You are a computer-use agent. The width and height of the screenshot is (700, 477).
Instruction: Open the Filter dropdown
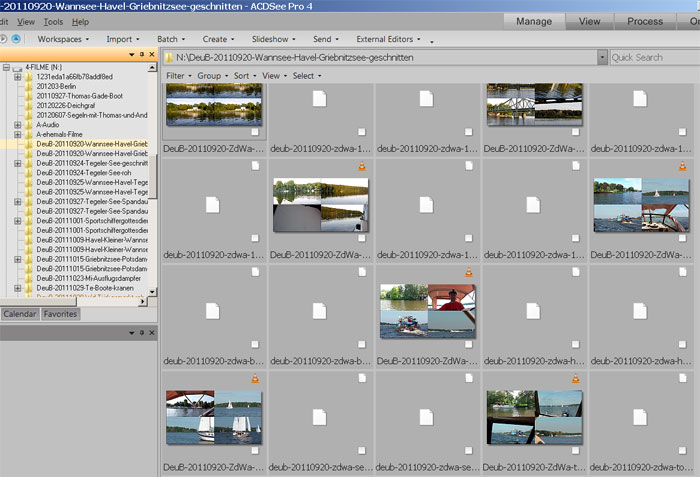(177, 76)
